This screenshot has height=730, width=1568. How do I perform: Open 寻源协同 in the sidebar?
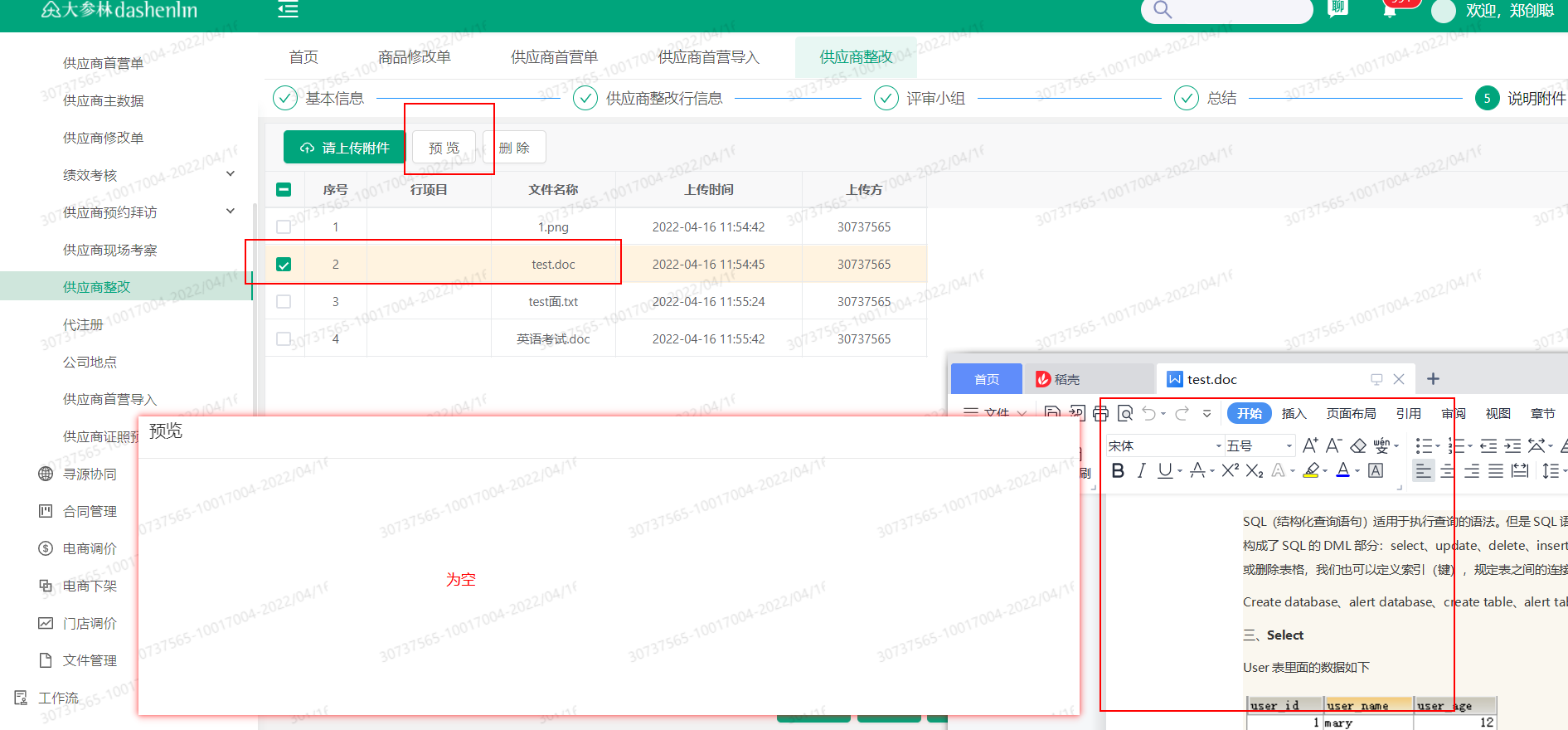click(x=90, y=474)
